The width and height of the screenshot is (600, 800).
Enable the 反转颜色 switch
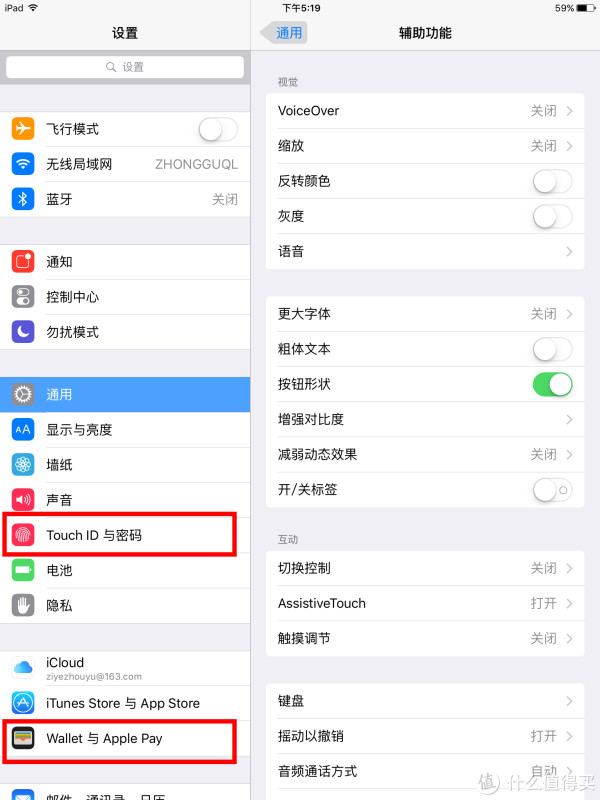click(x=553, y=181)
